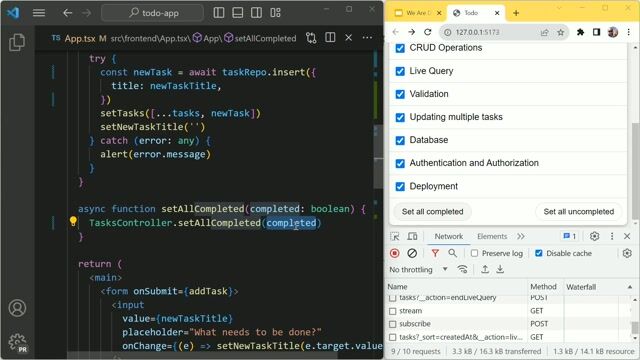The width and height of the screenshot is (640, 360).
Task: Uncheck Updating multiple tasks checkbox
Action: coord(400,118)
